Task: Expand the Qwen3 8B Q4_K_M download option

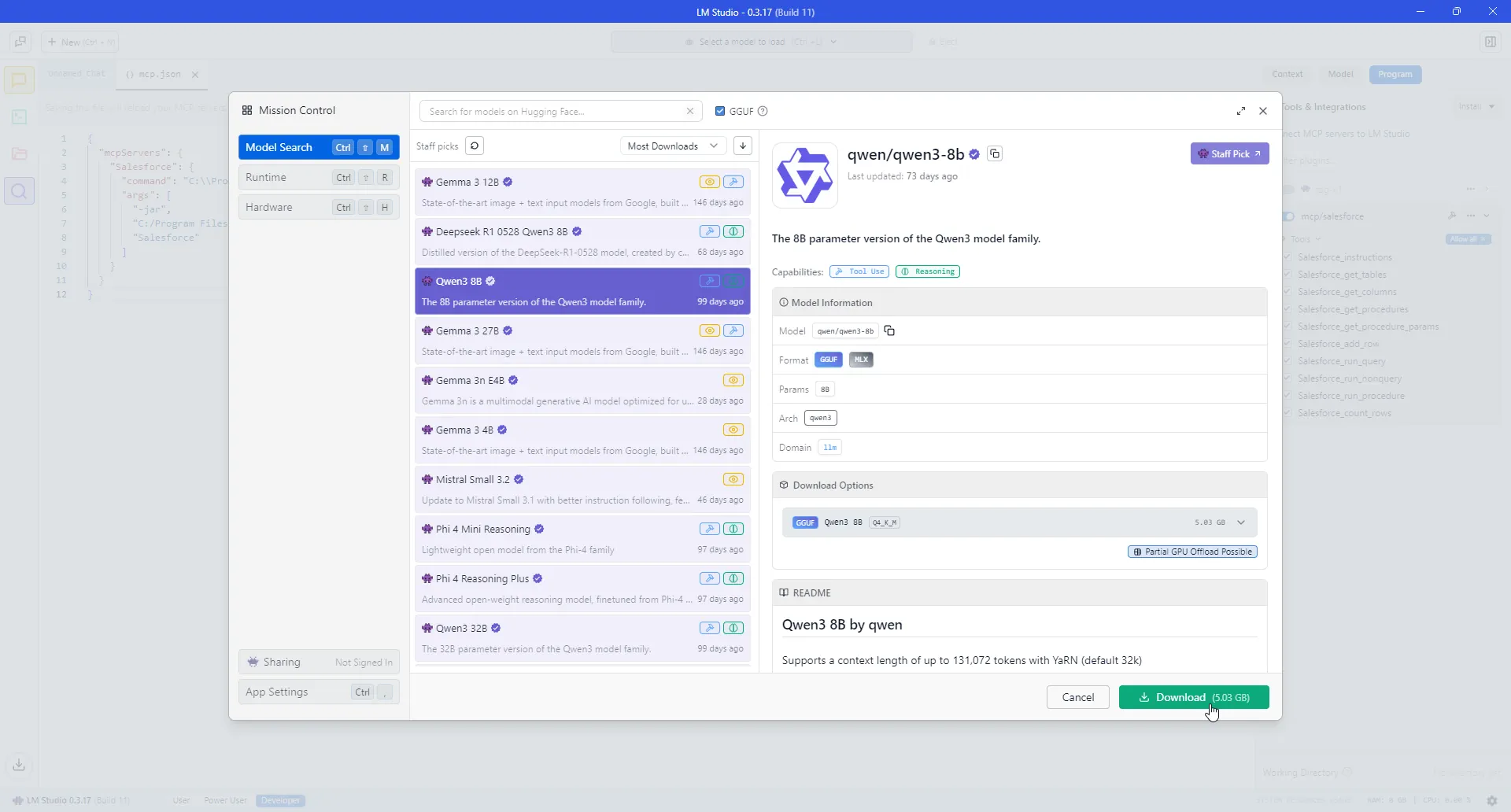Action: [1241, 522]
